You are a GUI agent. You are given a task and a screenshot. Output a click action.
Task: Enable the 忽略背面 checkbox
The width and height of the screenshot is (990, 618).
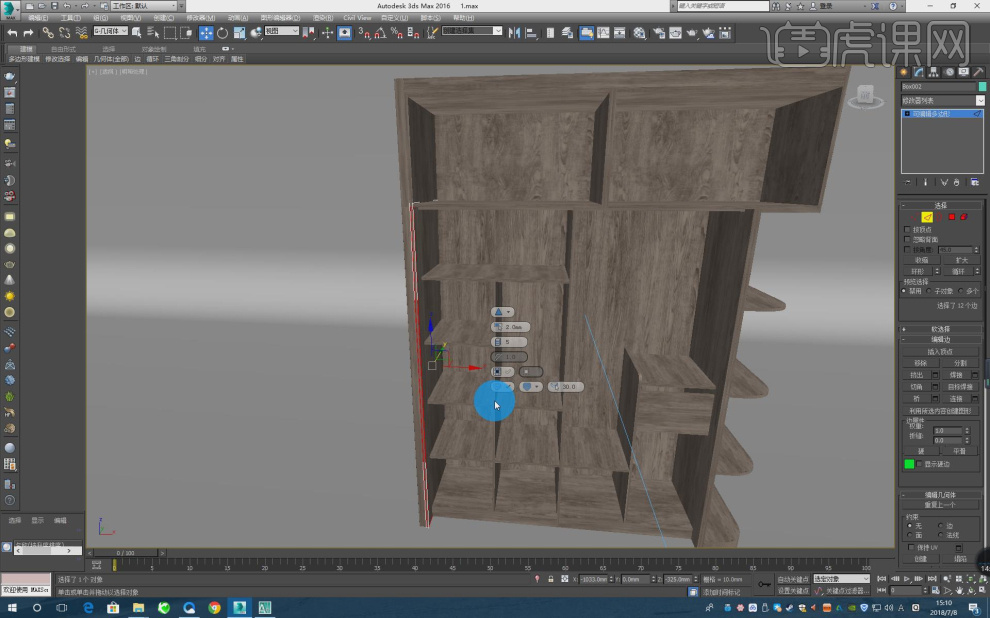coord(905,238)
